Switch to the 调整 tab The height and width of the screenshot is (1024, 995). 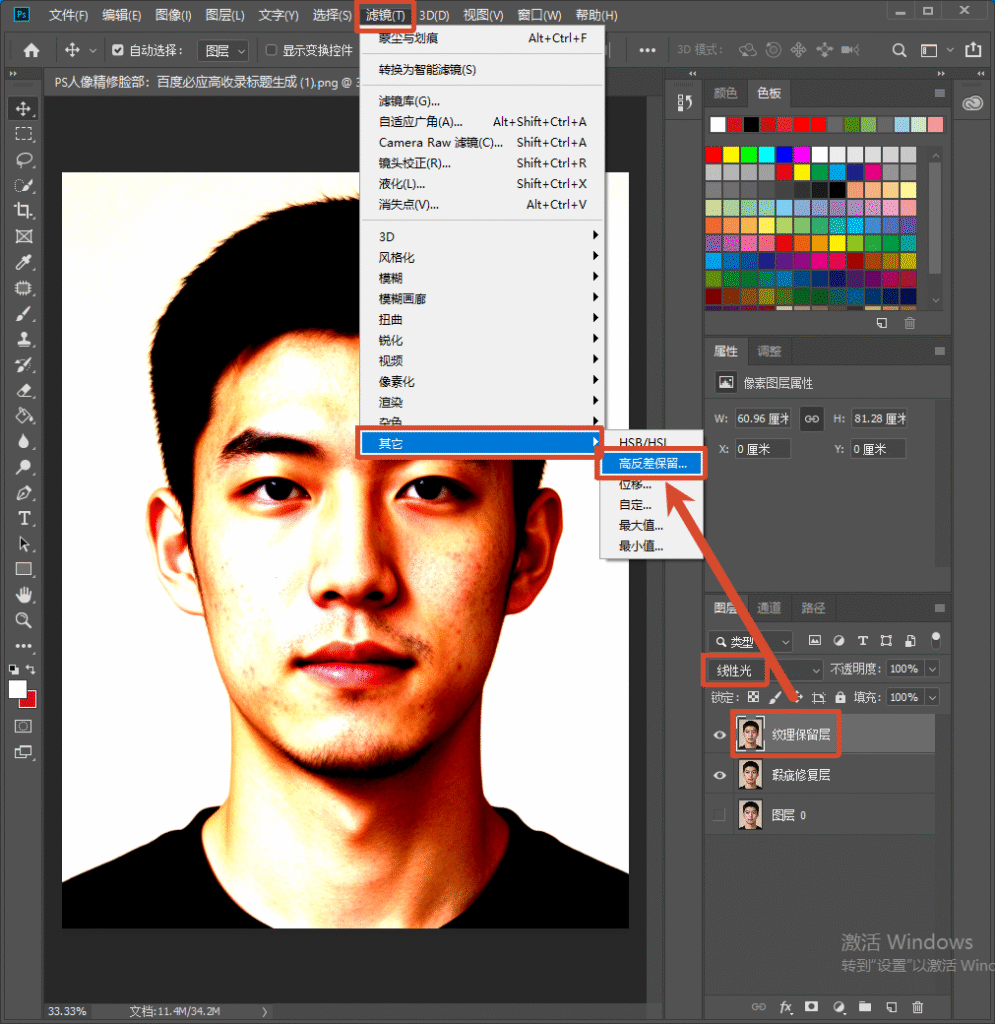pos(768,351)
